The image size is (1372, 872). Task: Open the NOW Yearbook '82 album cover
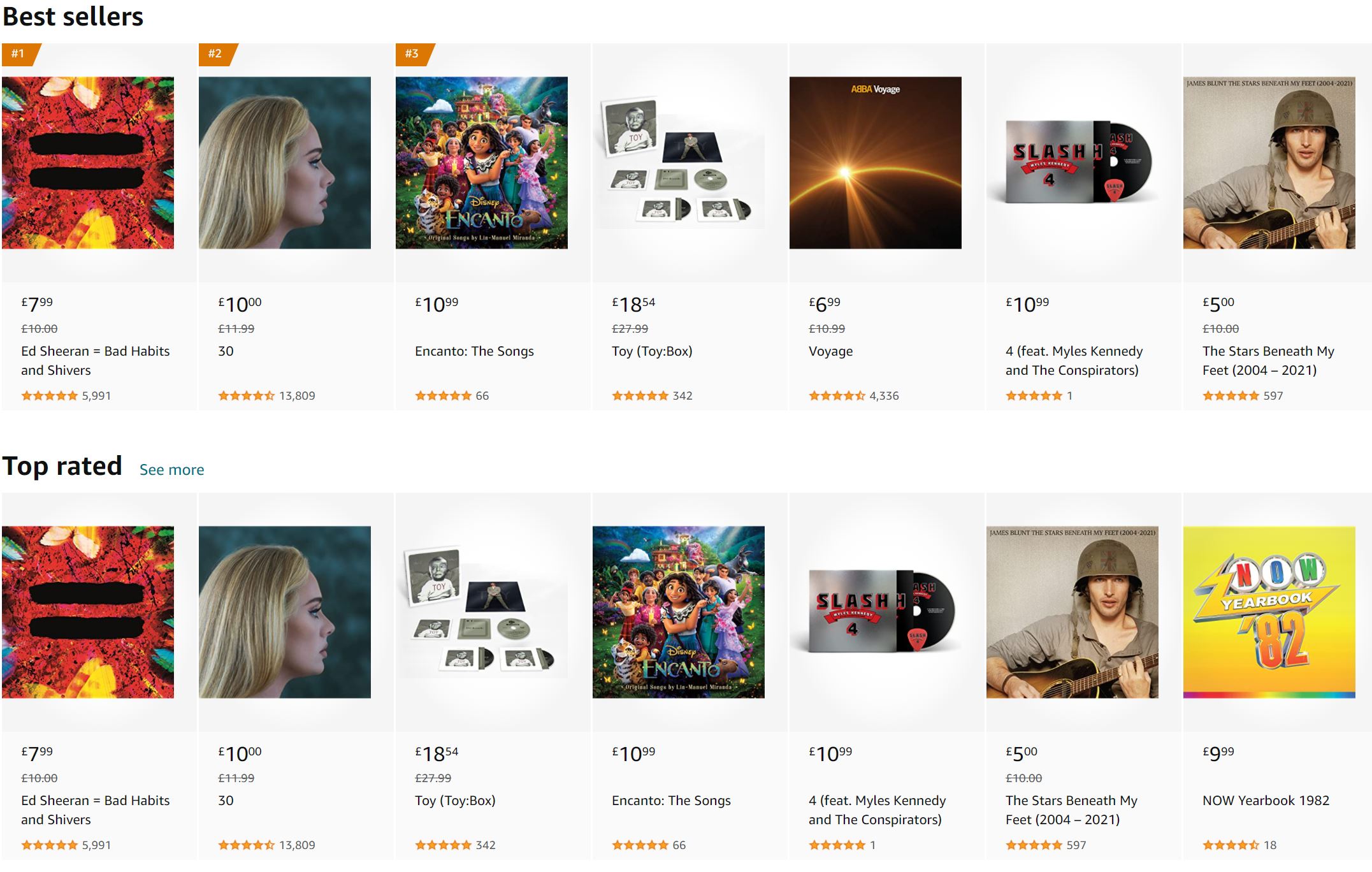[1269, 612]
